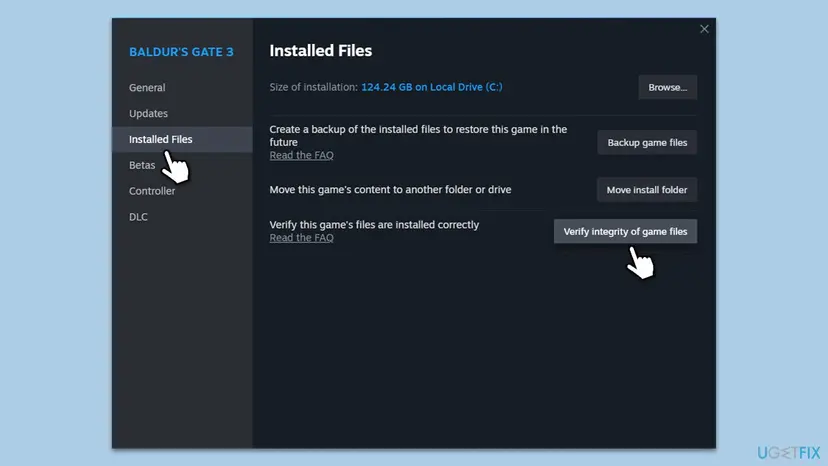Screen dimensions: 828x466
Task: Click the Browse... button
Action: pyautogui.click(x=667, y=87)
